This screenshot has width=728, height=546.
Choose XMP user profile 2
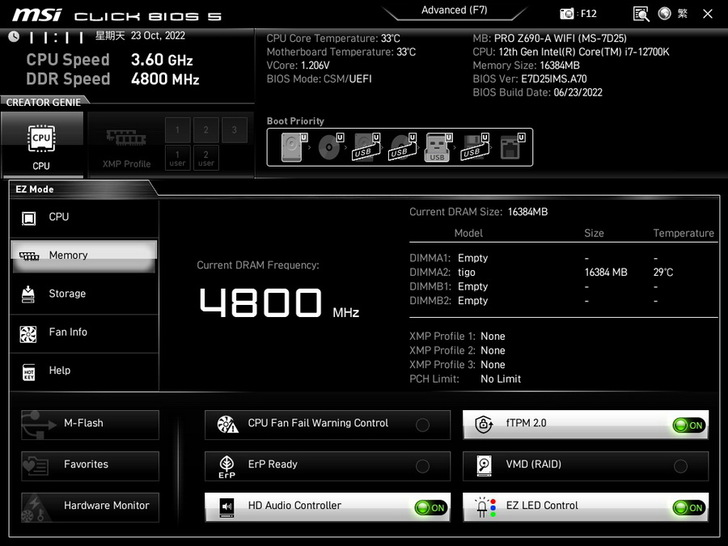(x=206, y=158)
